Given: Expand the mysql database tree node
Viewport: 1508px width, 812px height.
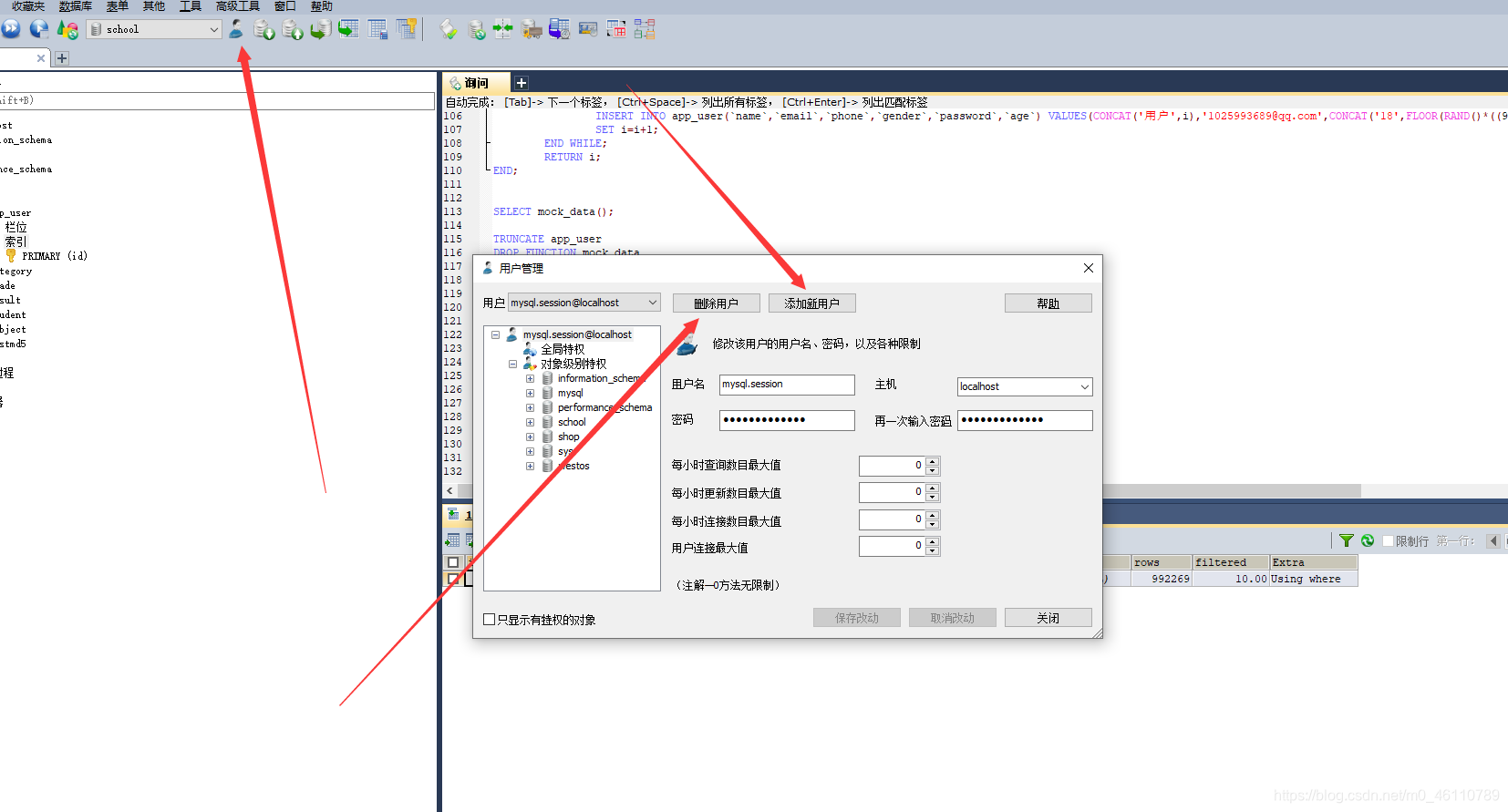Looking at the screenshot, I should pos(530,393).
